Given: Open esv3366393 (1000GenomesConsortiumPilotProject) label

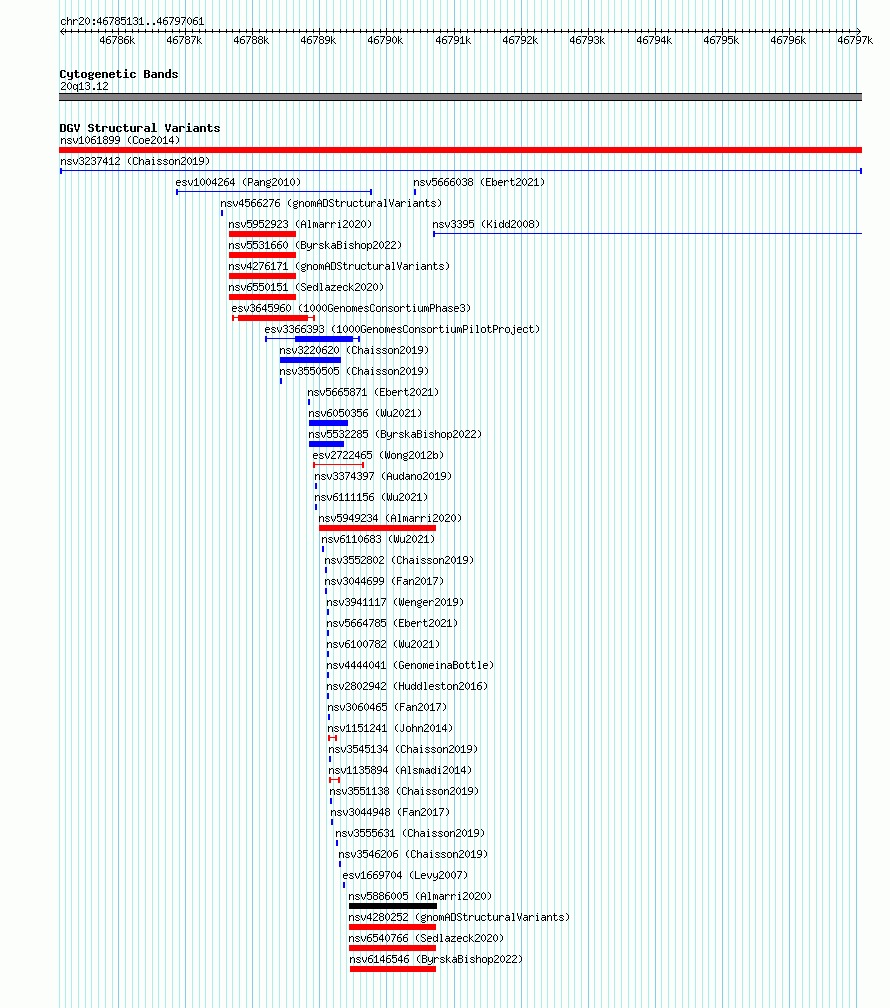Looking at the screenshot, I should [402, 329].
